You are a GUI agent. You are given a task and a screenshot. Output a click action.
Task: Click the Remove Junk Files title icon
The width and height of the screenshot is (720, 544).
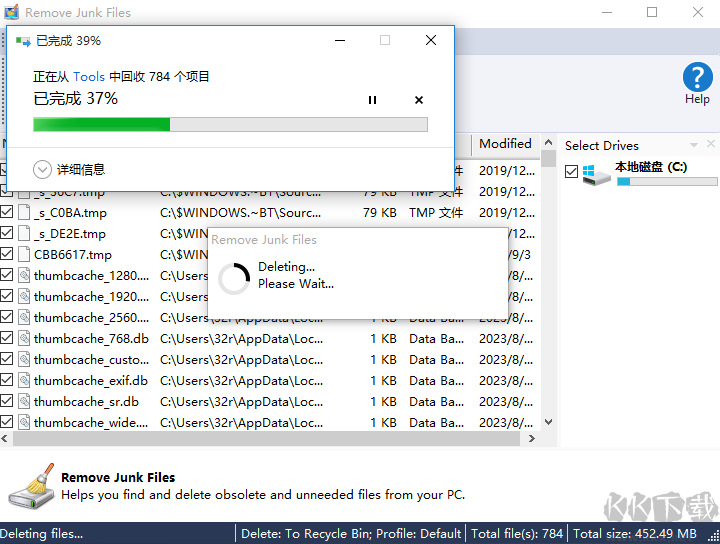11,11
